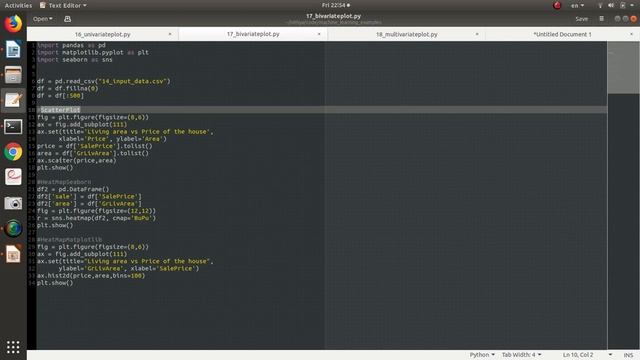The height and width of the screenshot is (360, 640).
Task: Close the 18_multivariateplot.py tab
Action: [x=476, y=34]
